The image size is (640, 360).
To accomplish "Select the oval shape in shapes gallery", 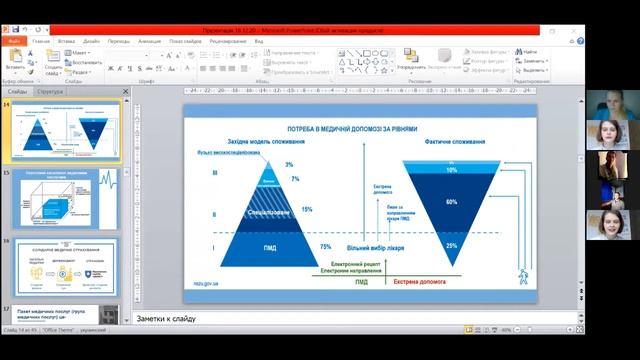I will coord(375,53).
